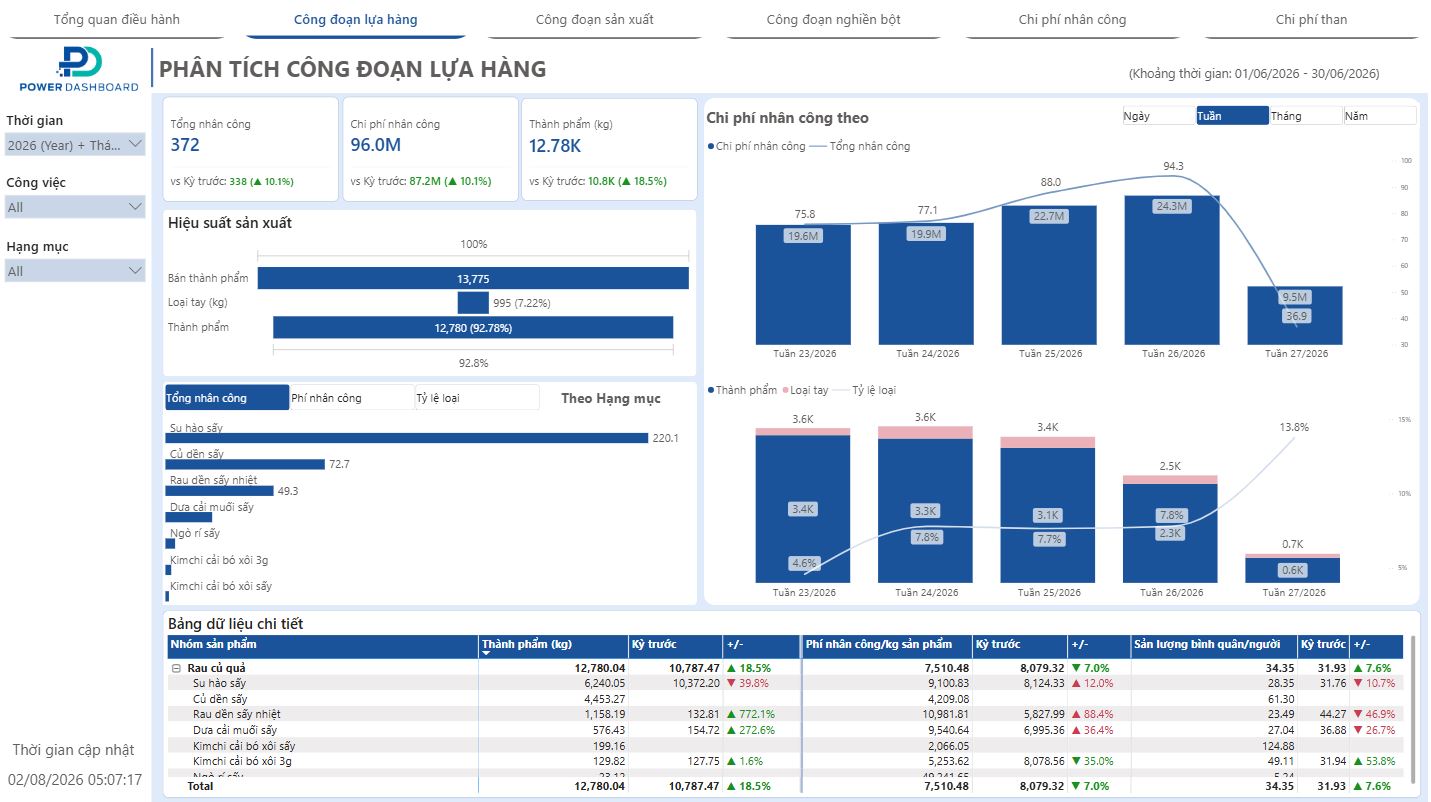Open the Chi phí than tab
1431x802 pixels.
(x=1311, y=20)
